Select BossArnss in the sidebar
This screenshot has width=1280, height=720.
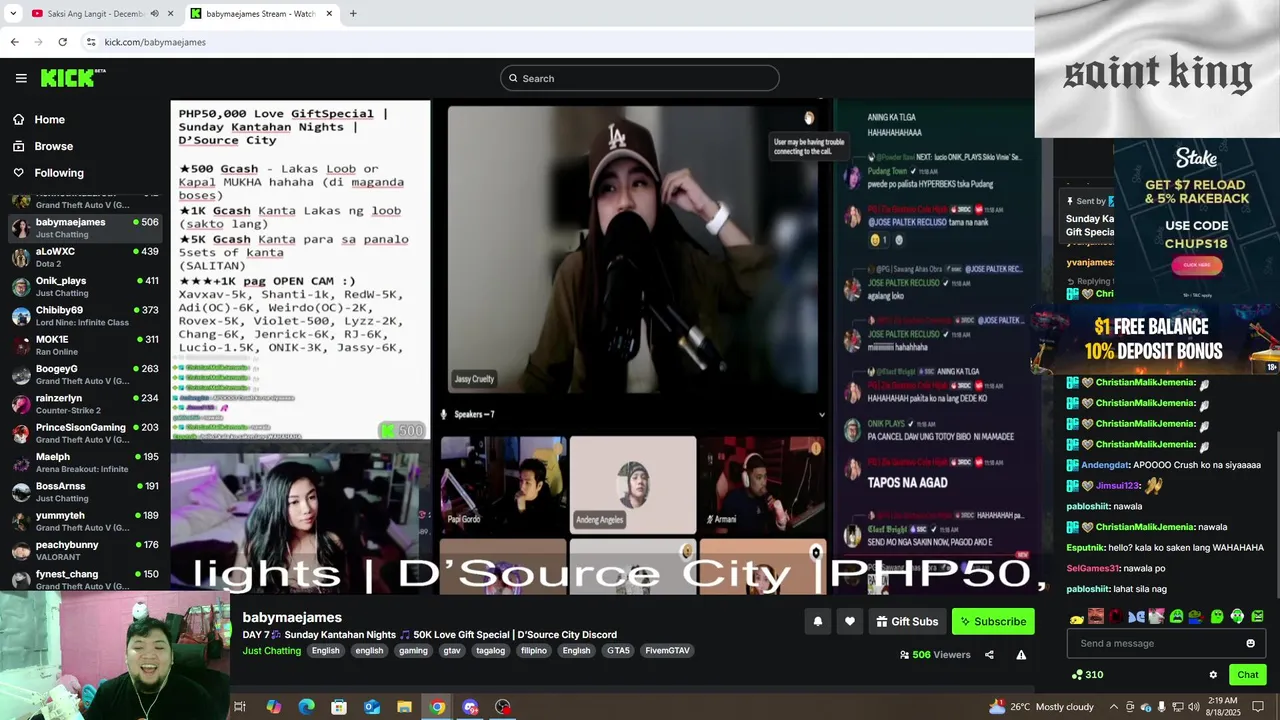tap(85, 492)
